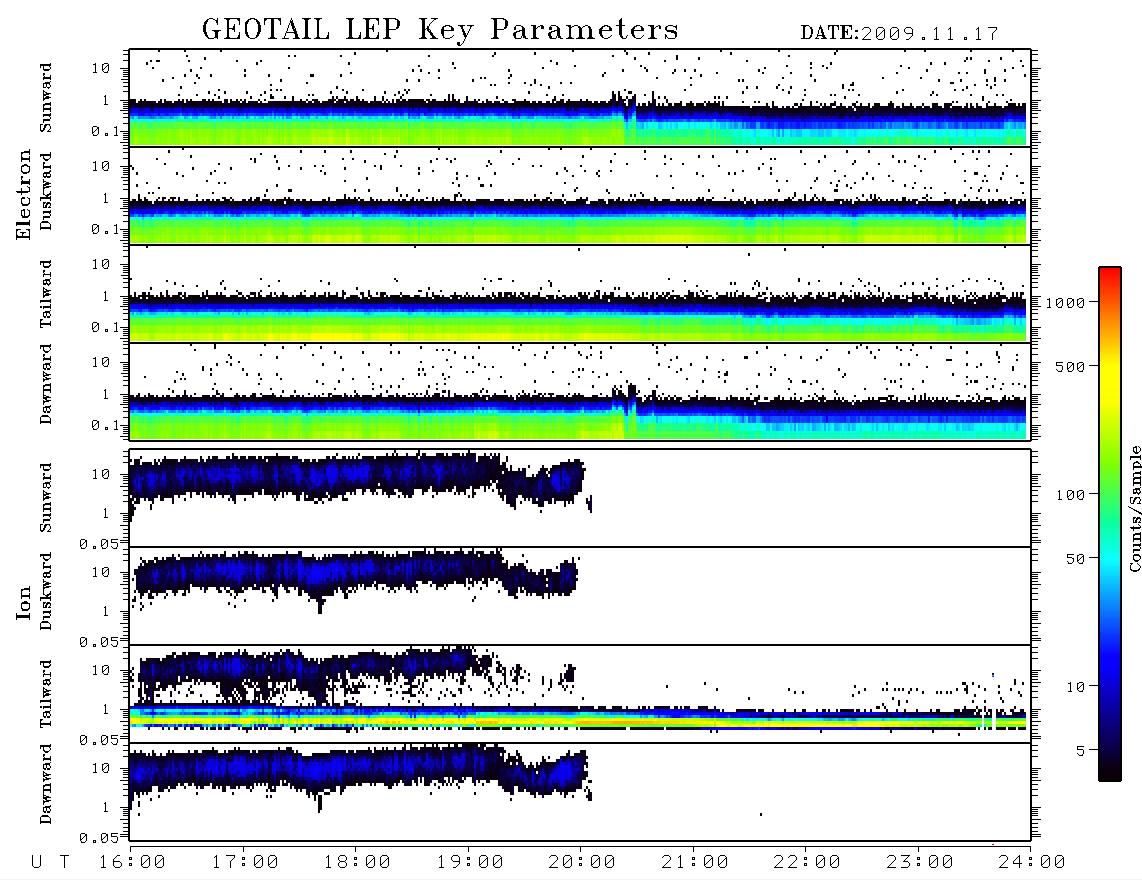Click the Ion Dawnward spectrogram panel
Screen dimensions: 1142x880
click(x=580, y=792)
